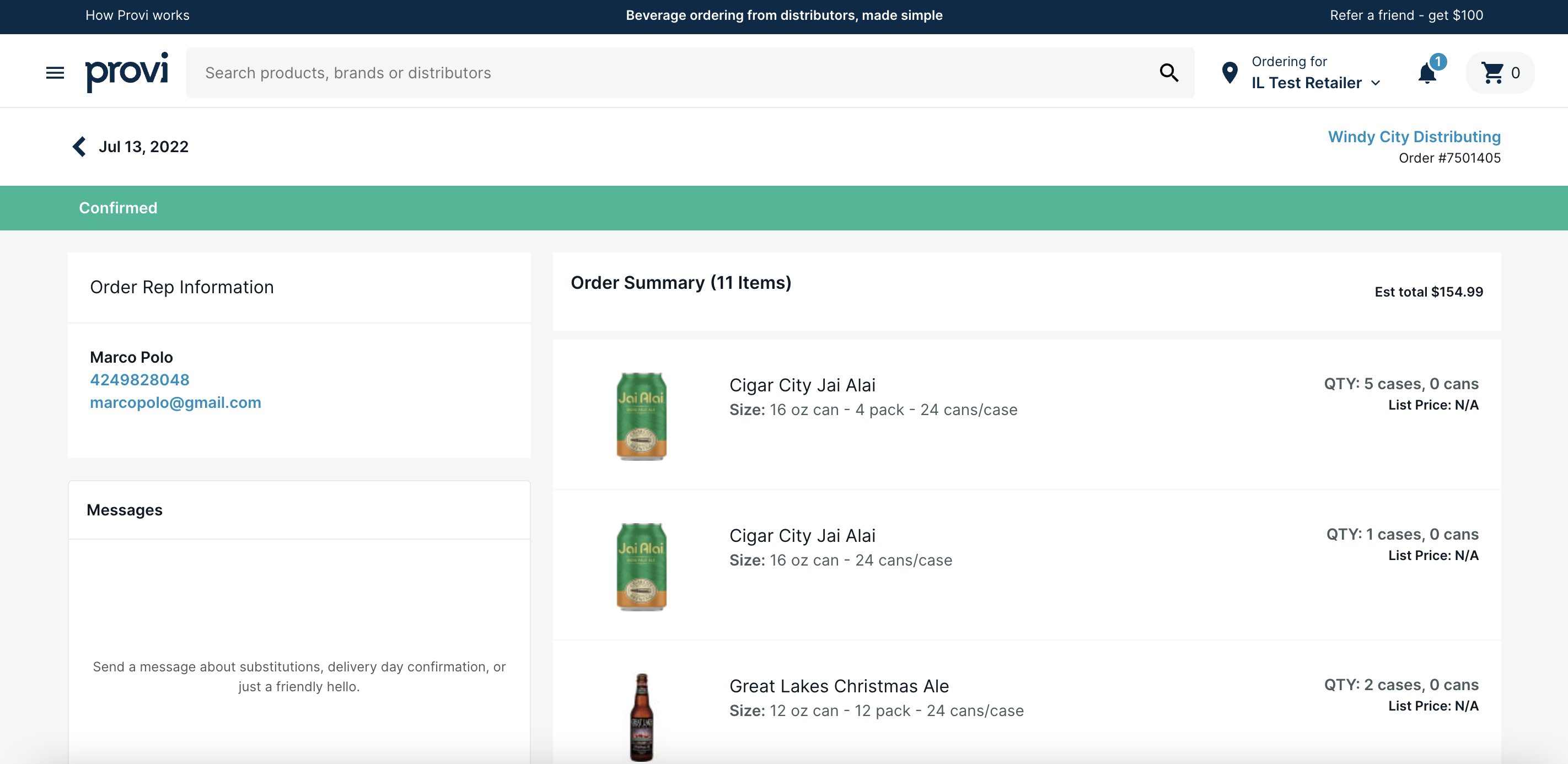Click Refer a friend - get $100
1568x764 pixels.
point(1406,16)
